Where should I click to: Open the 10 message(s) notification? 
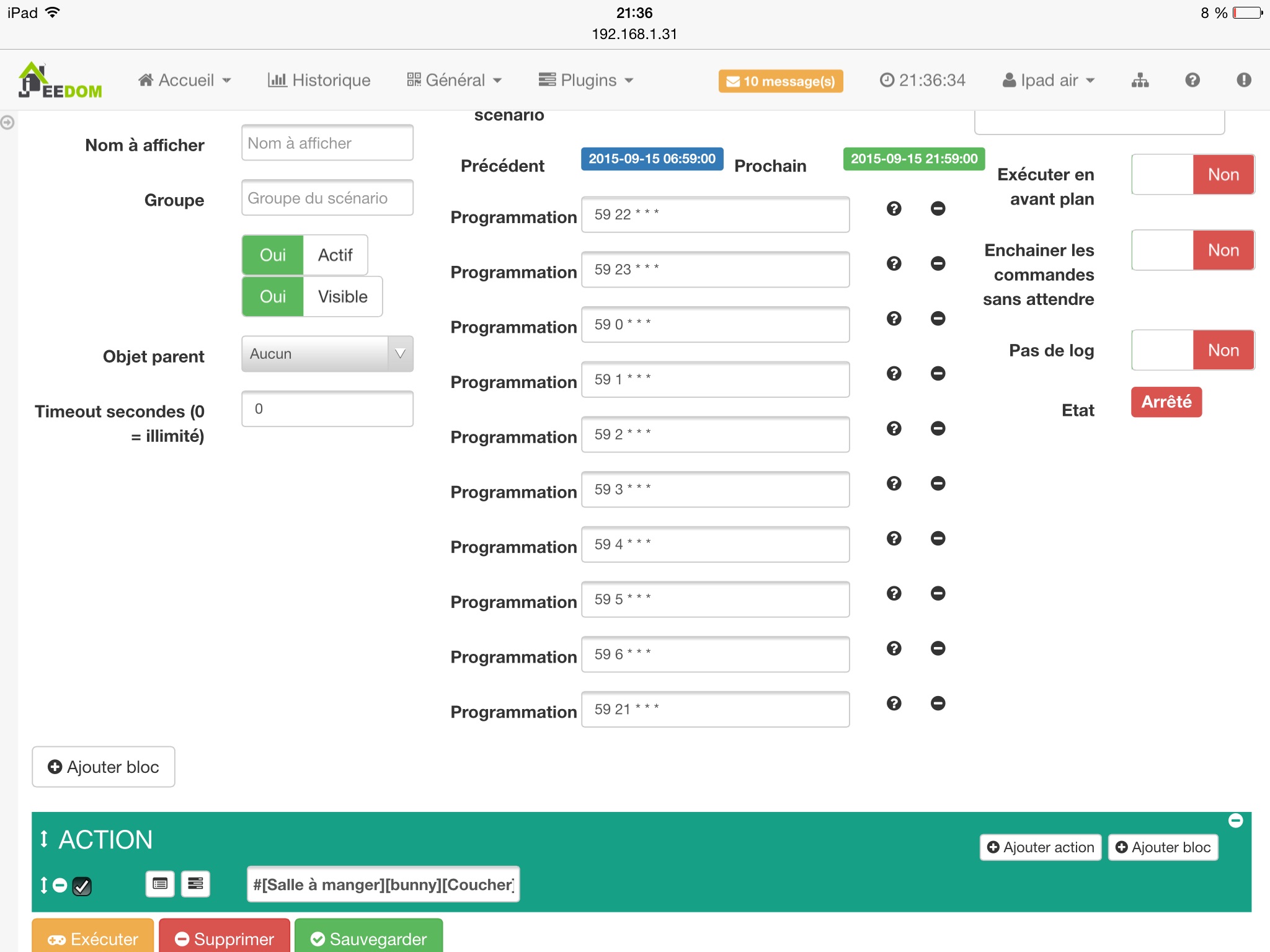[781, 81]
